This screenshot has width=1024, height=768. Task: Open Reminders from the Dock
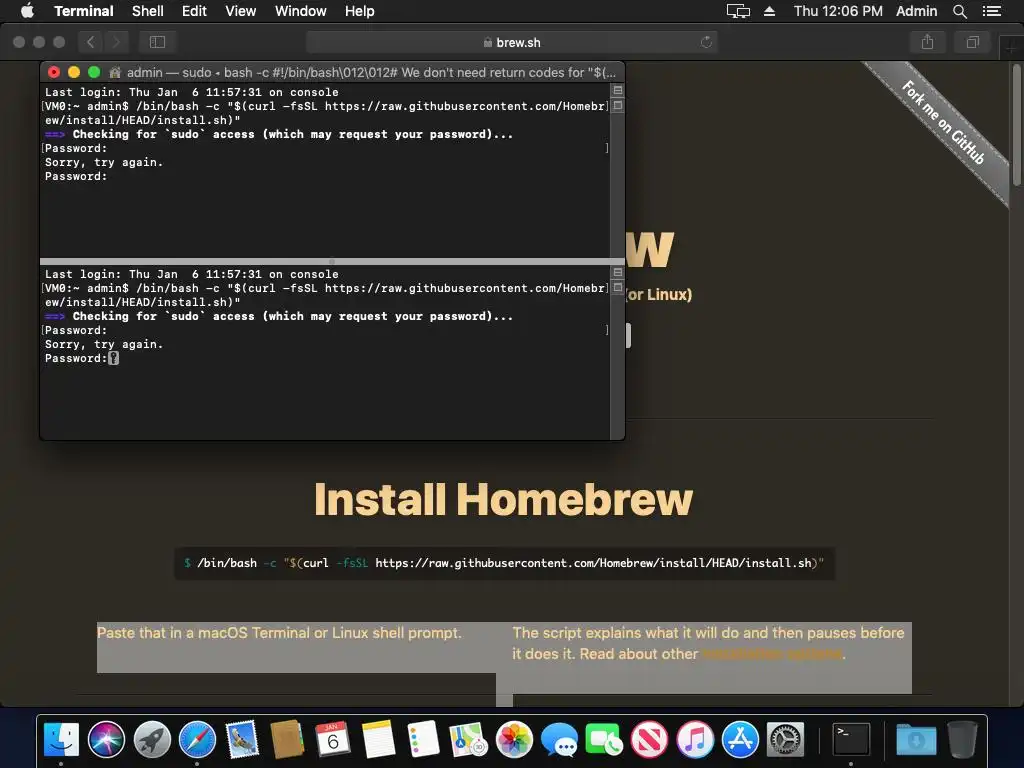[x=423, y=740]
